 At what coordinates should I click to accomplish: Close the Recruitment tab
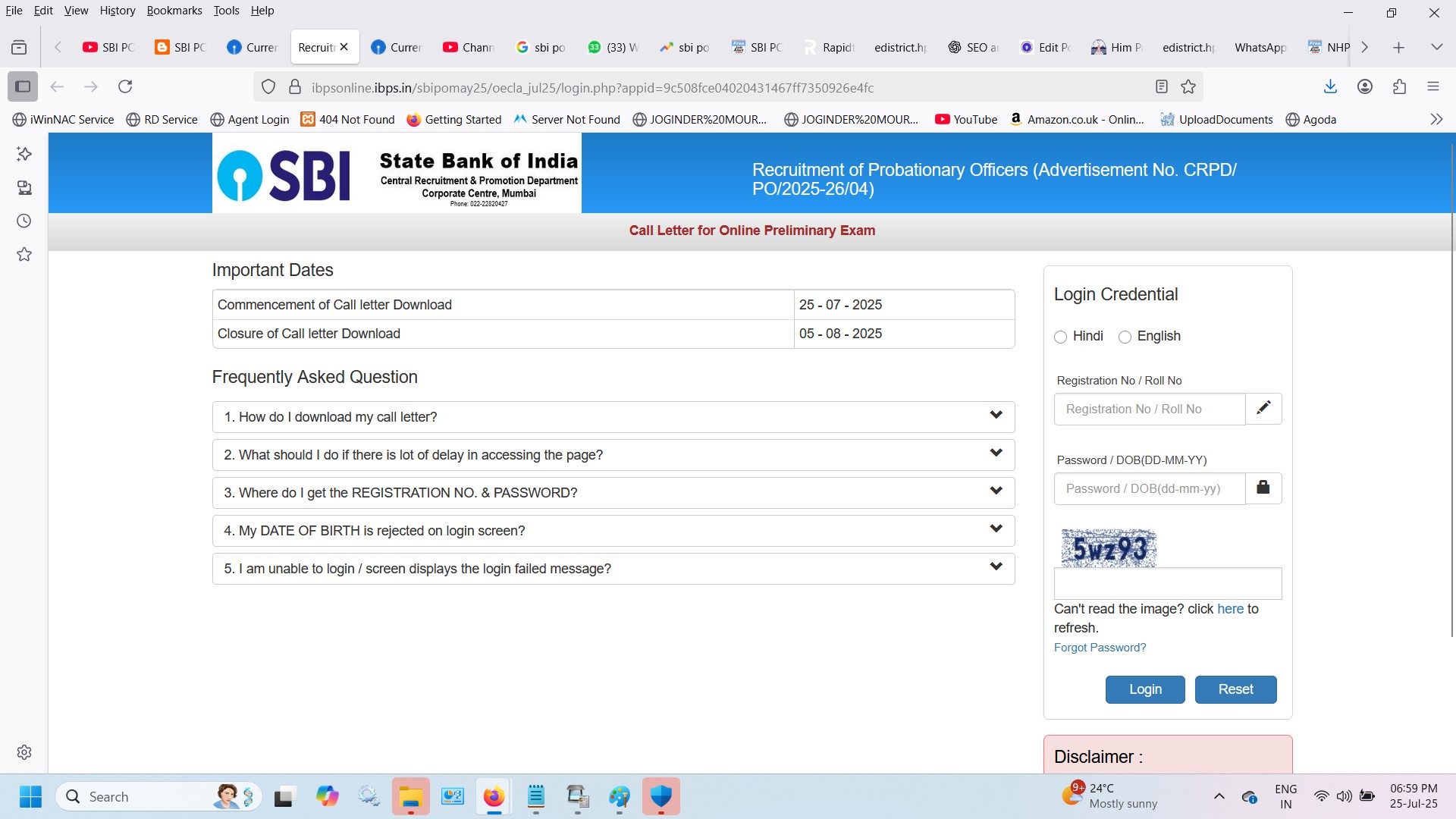pos(344,47)
